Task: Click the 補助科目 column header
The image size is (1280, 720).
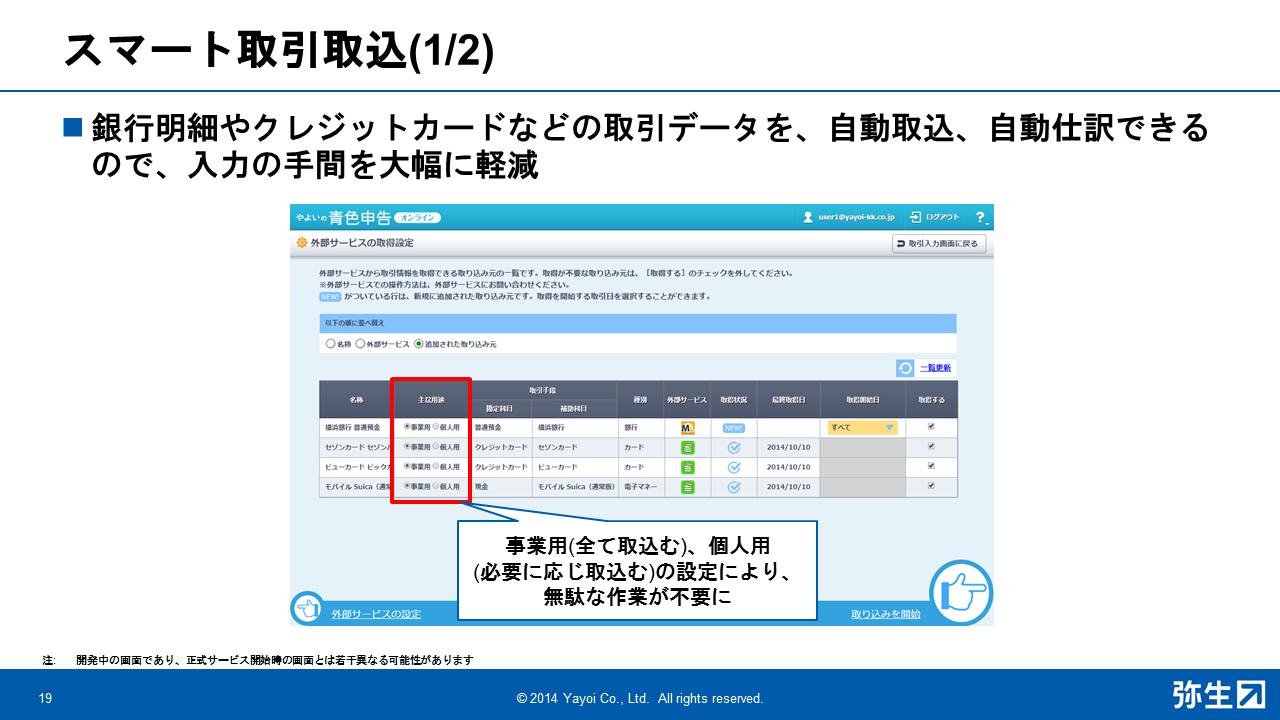Action: click(x=573, y=409)
